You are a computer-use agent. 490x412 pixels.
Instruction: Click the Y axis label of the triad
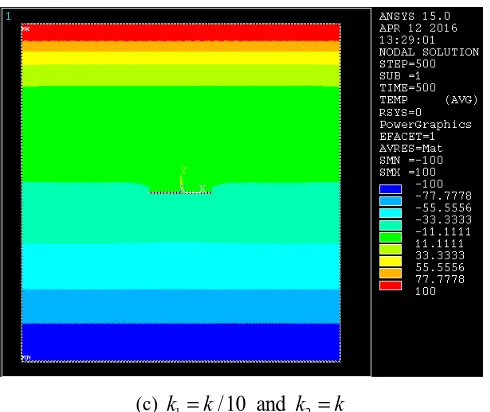(183, 171)
